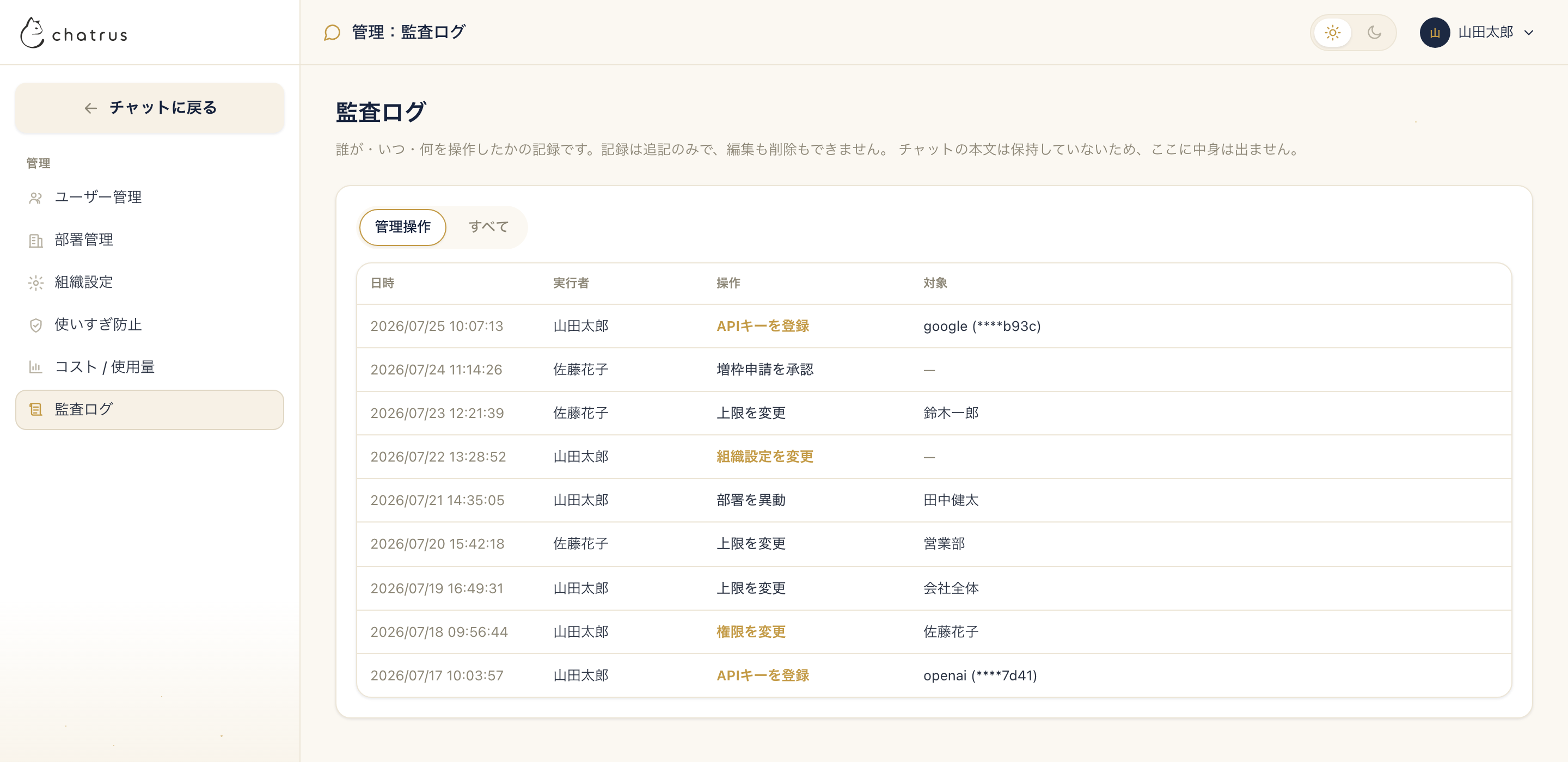The height and width of the screenshot is (762, 1568).
Task: Click openai (****7d41) target cell
Action: pyautogui.click(x=980, y=675)
